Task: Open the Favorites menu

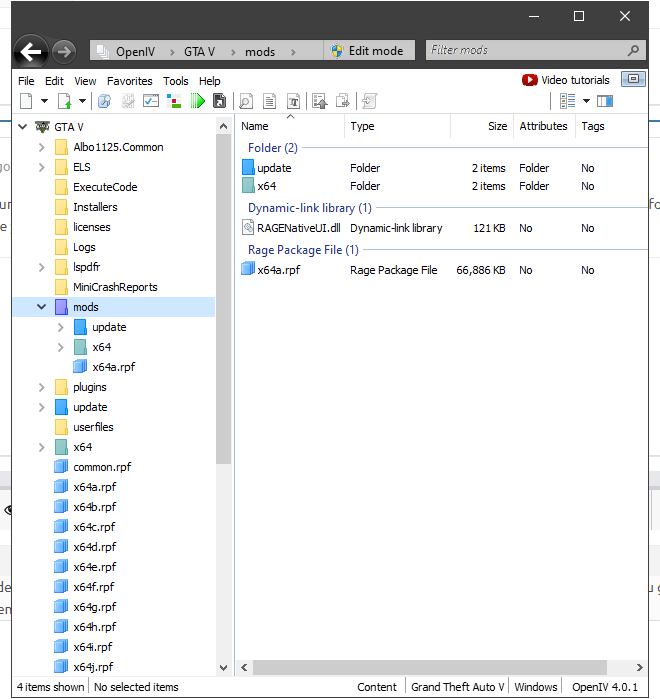Action: click(130, 81)
